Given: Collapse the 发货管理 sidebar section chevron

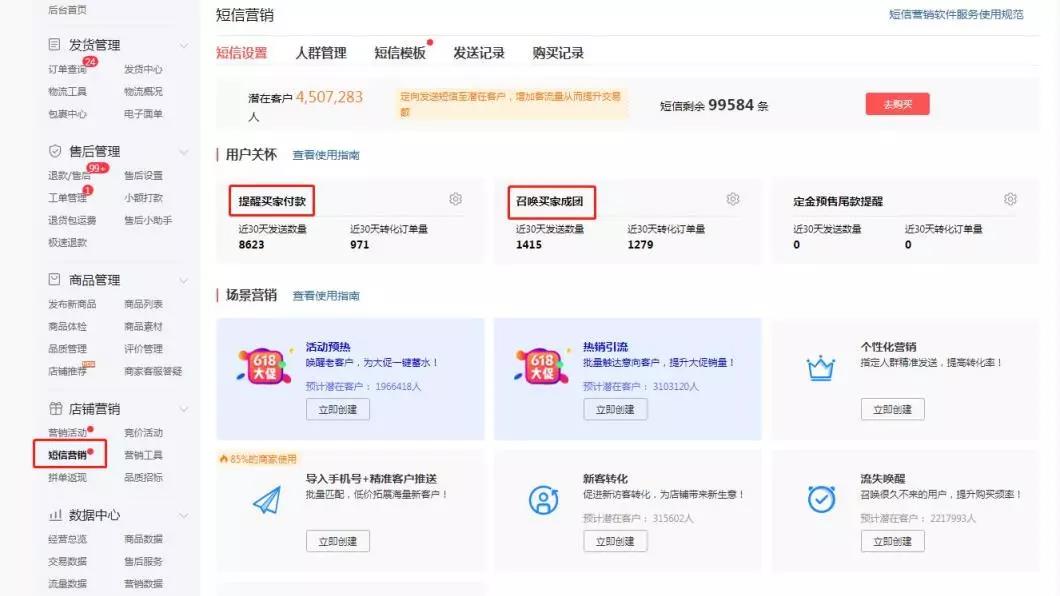Looking at the screenshot, I should (183, 45).
